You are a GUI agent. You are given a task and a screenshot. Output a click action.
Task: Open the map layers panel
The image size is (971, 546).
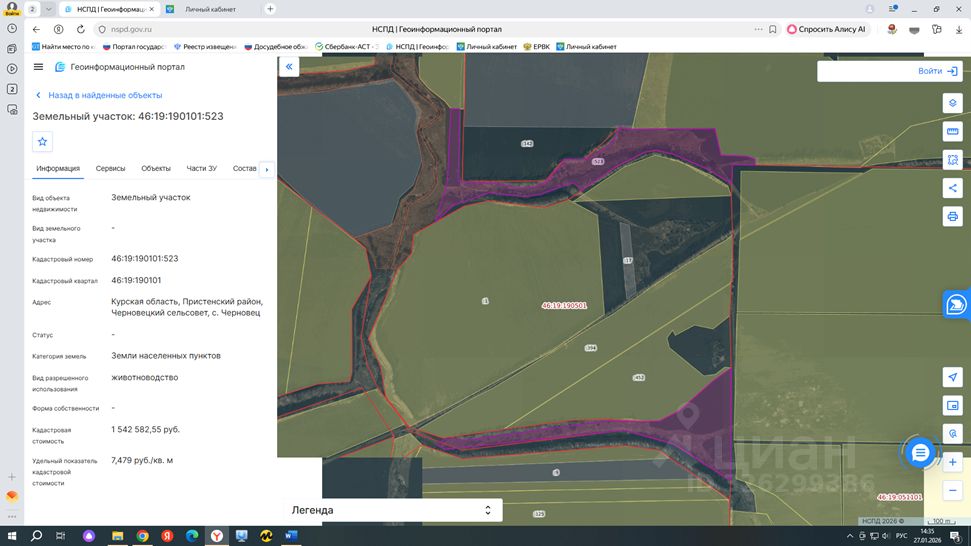click(952, 103)
